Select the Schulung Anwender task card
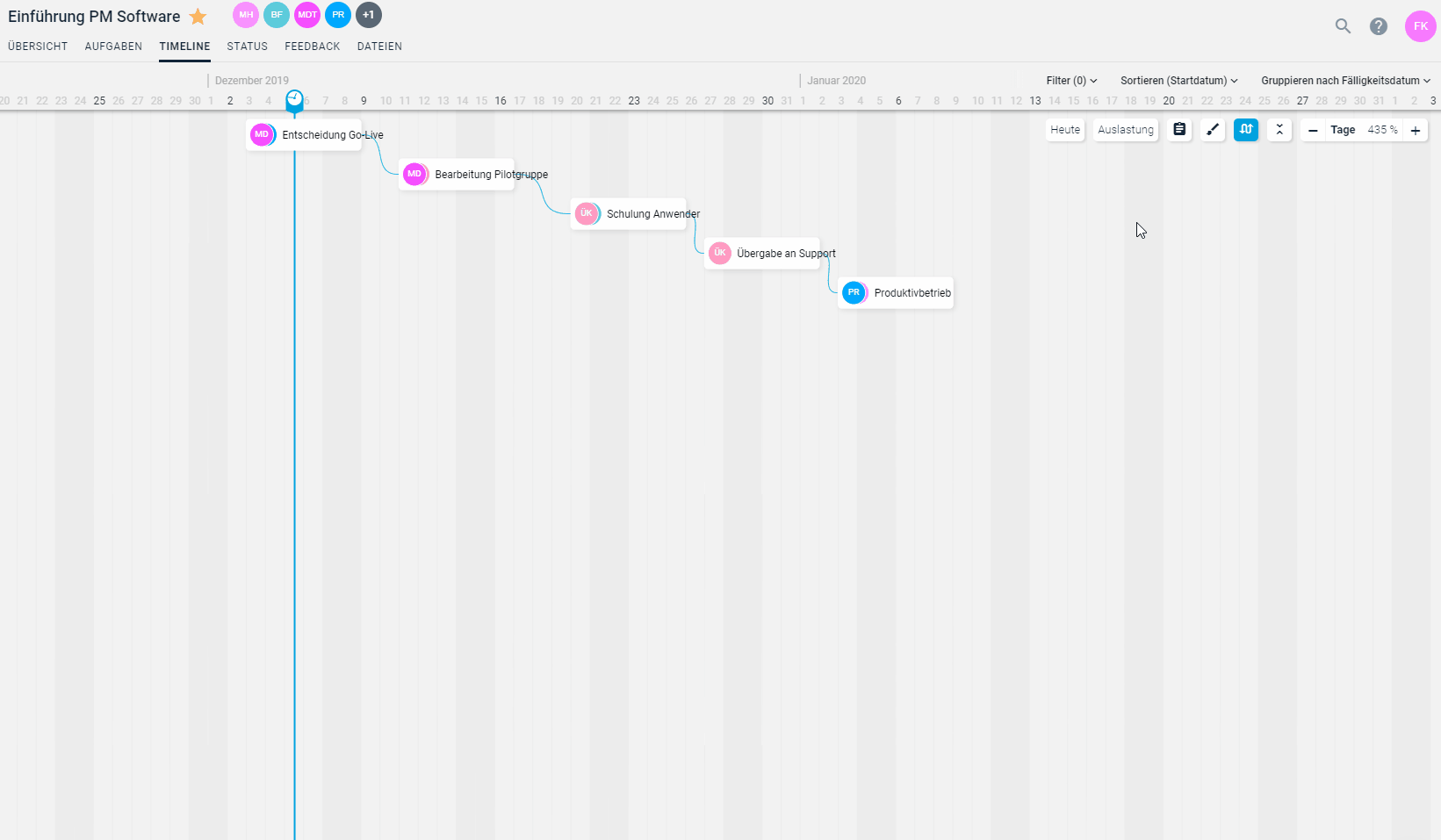The height and width of the screenshot is (840, 1441). coord(629,213)
